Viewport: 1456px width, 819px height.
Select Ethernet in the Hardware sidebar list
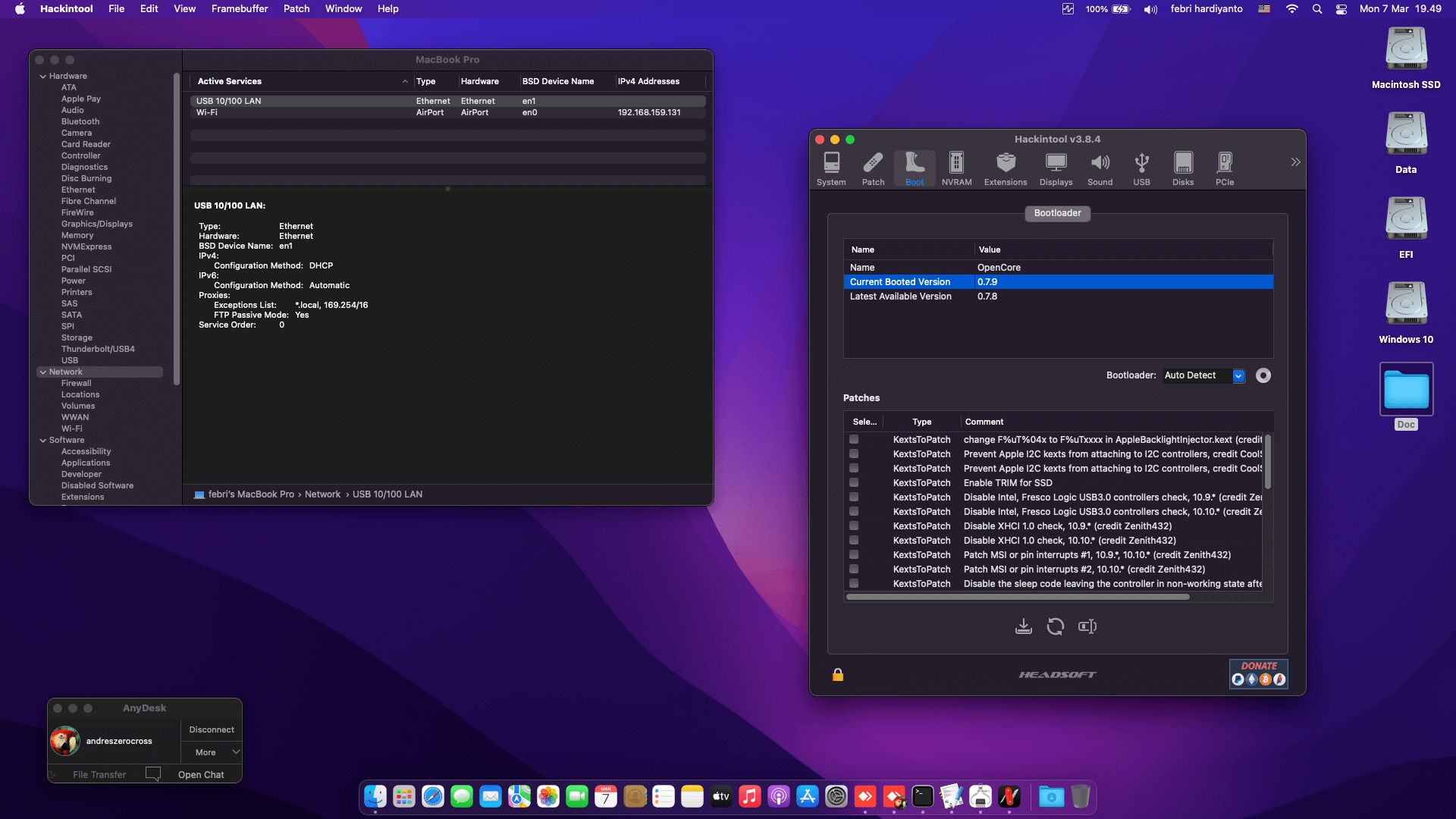click(78, 190)
